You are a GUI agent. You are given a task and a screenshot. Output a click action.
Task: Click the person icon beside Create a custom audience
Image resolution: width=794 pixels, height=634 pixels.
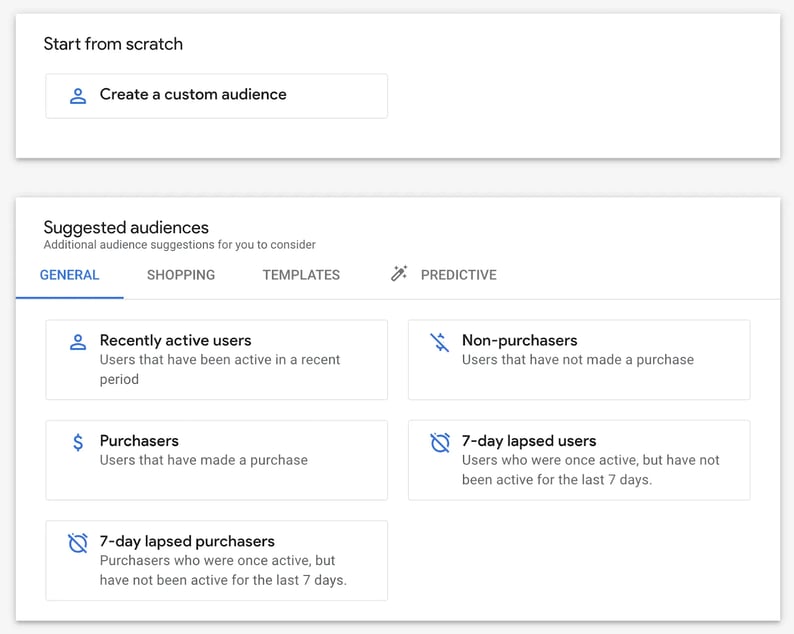[x=77, y=96]
